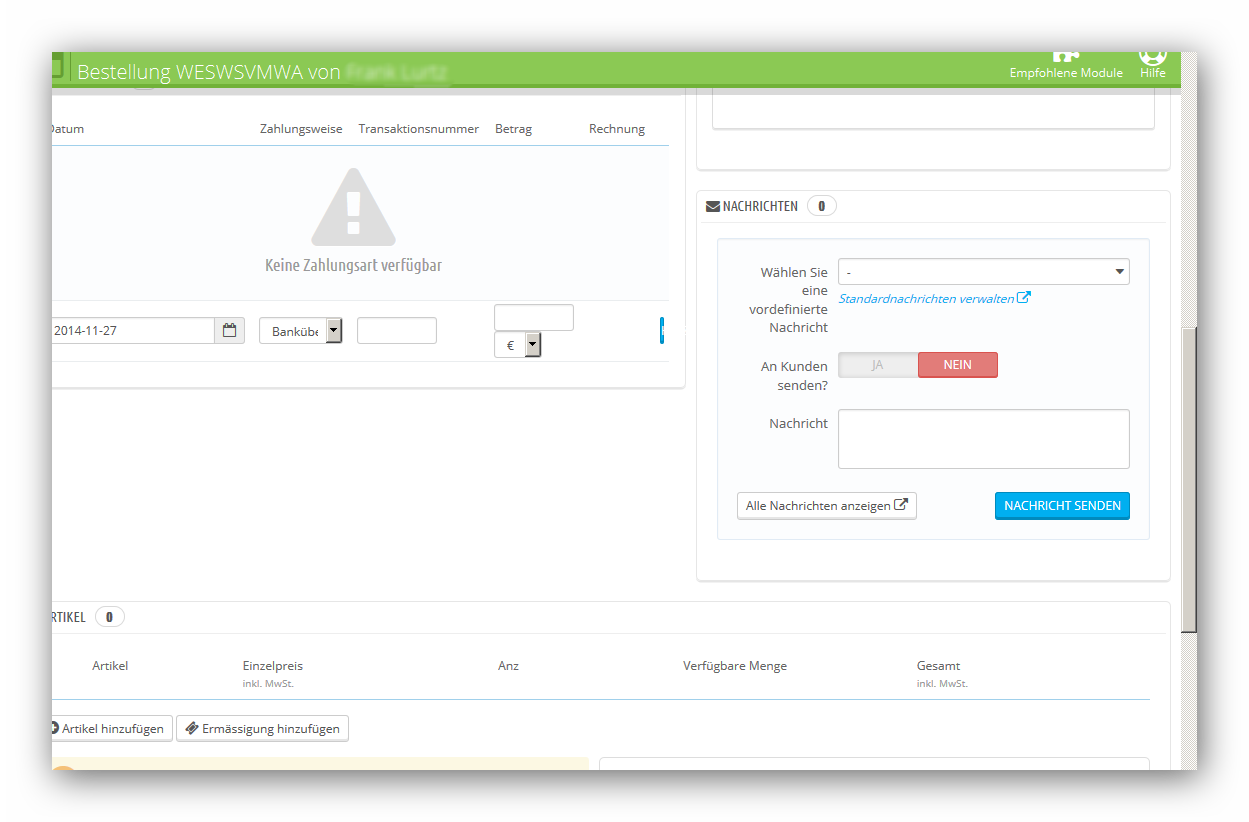Click the Nachricht senden button
Viewport: 1249px width, 822px height.
(x=1062, y=506)
